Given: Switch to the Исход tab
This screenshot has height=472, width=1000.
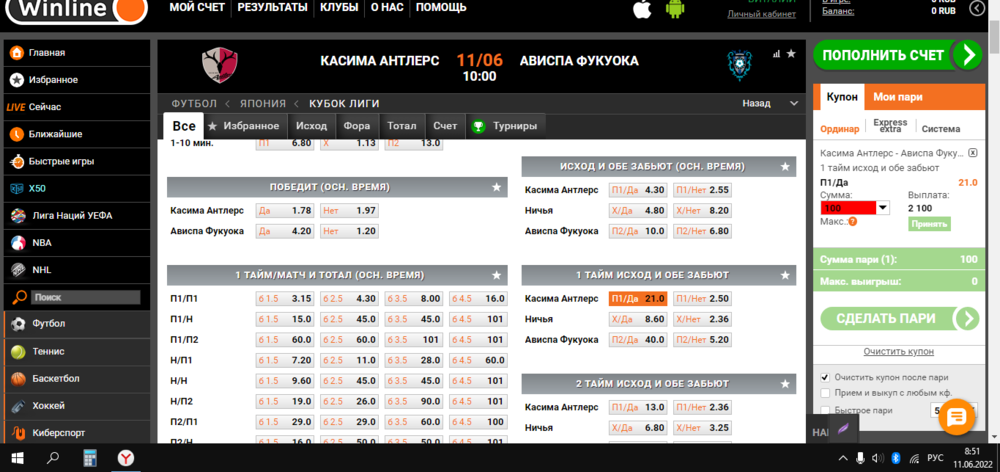Looking at the screenshot, I should pyautogui.click(x=311, y=126).
